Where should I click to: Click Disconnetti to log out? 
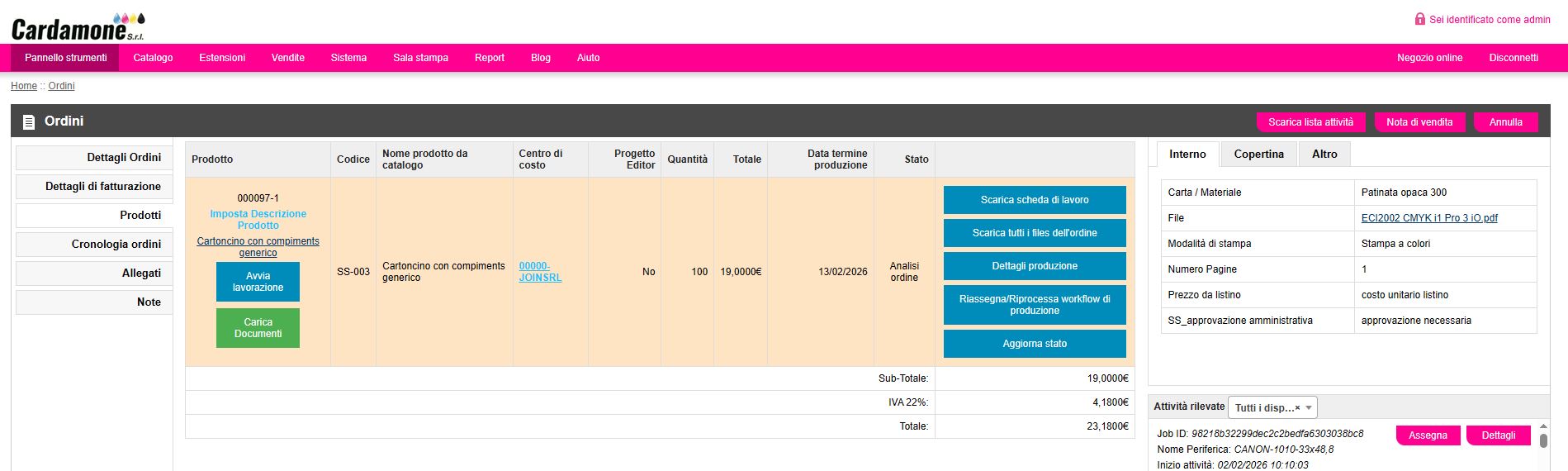pos(1514,58)
